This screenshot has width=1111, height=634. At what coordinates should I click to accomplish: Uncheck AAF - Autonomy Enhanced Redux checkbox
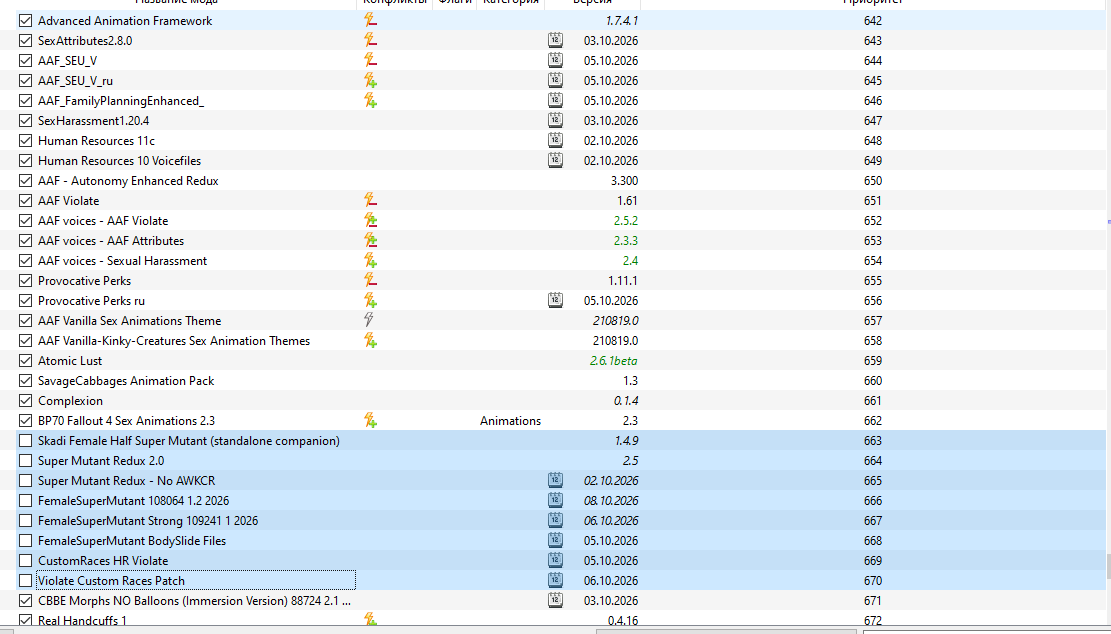coord(26,181)
